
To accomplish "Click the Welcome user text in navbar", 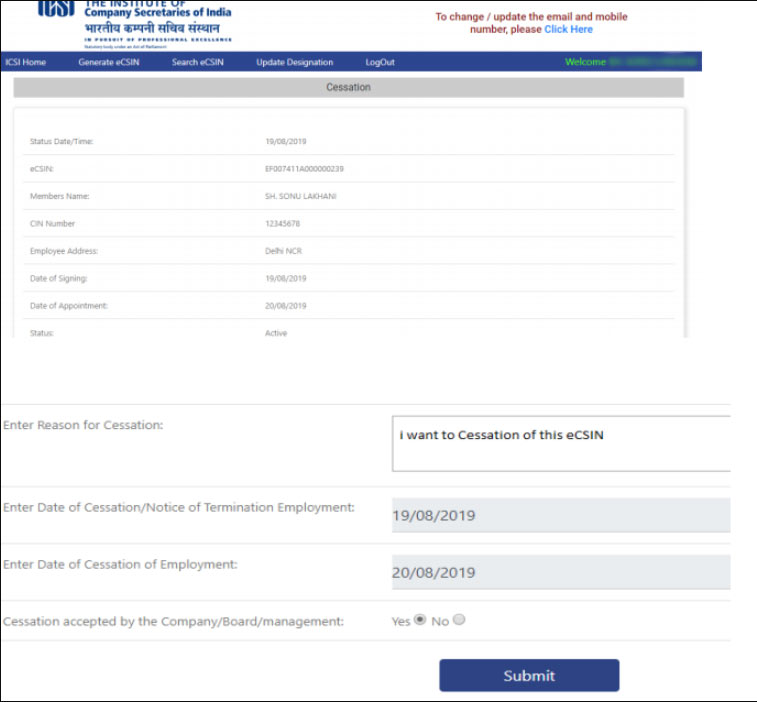I will 585,62.
